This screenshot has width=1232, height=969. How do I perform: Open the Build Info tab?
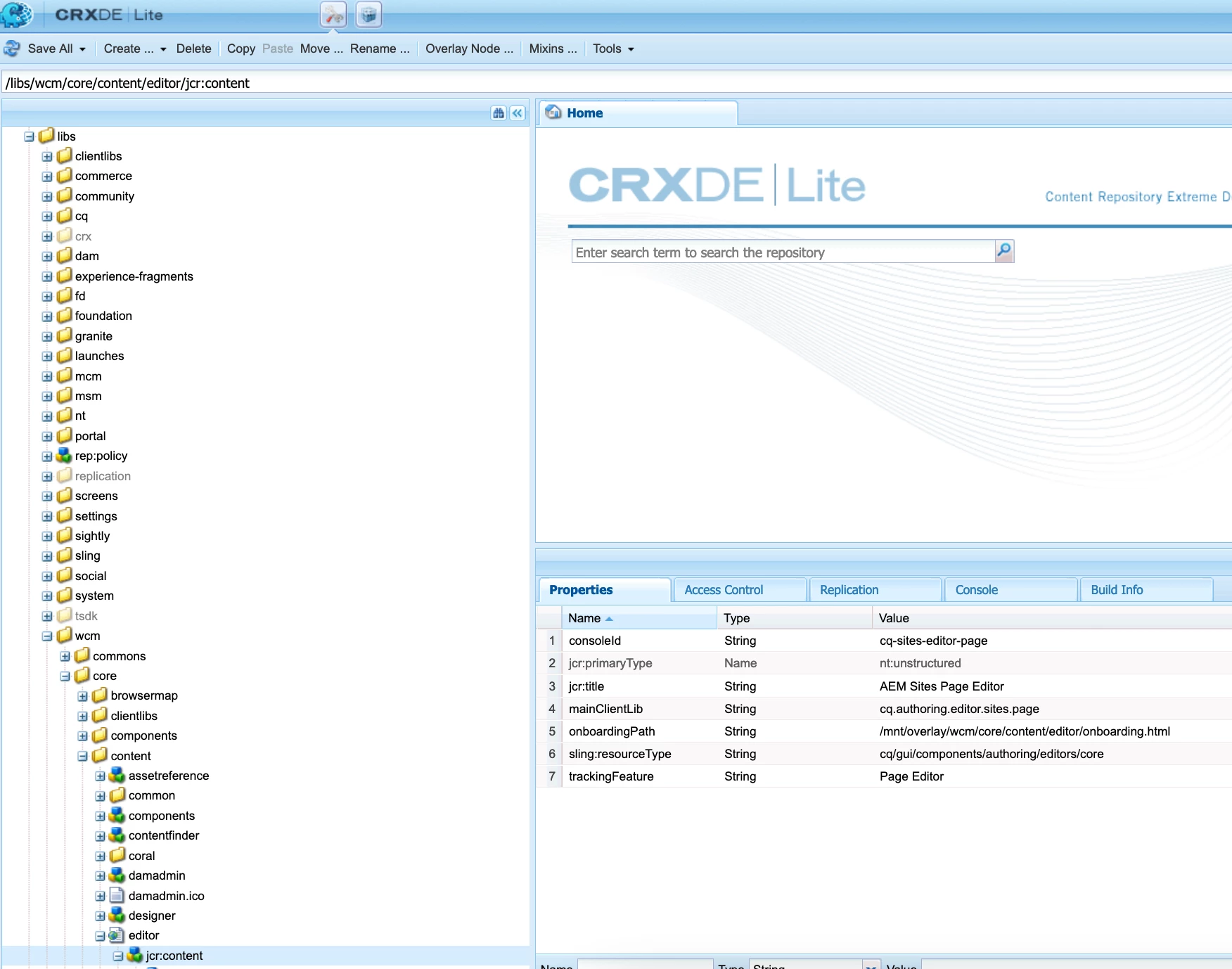coord(1146,589)
